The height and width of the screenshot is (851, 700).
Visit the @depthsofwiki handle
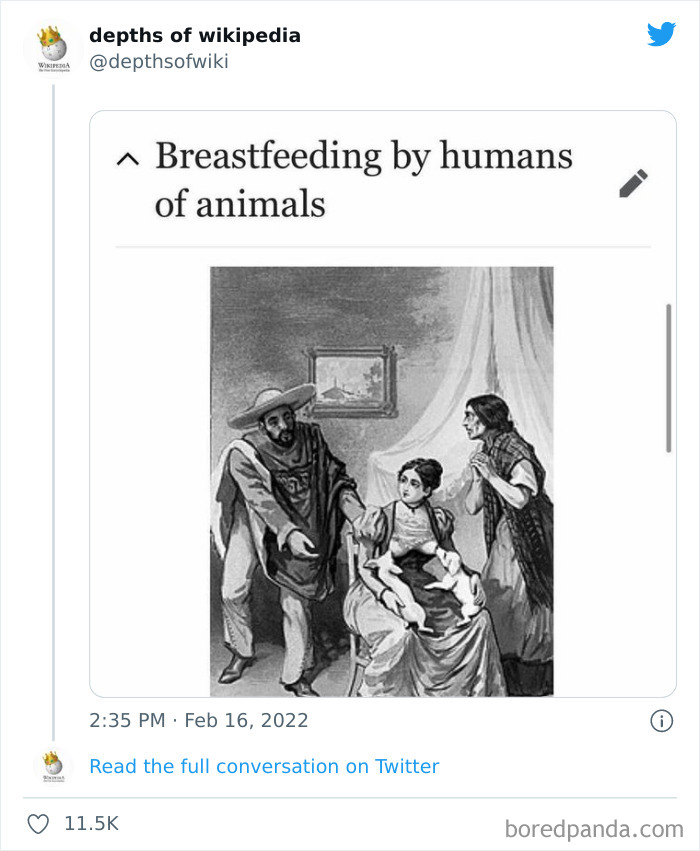click(159, 62)
